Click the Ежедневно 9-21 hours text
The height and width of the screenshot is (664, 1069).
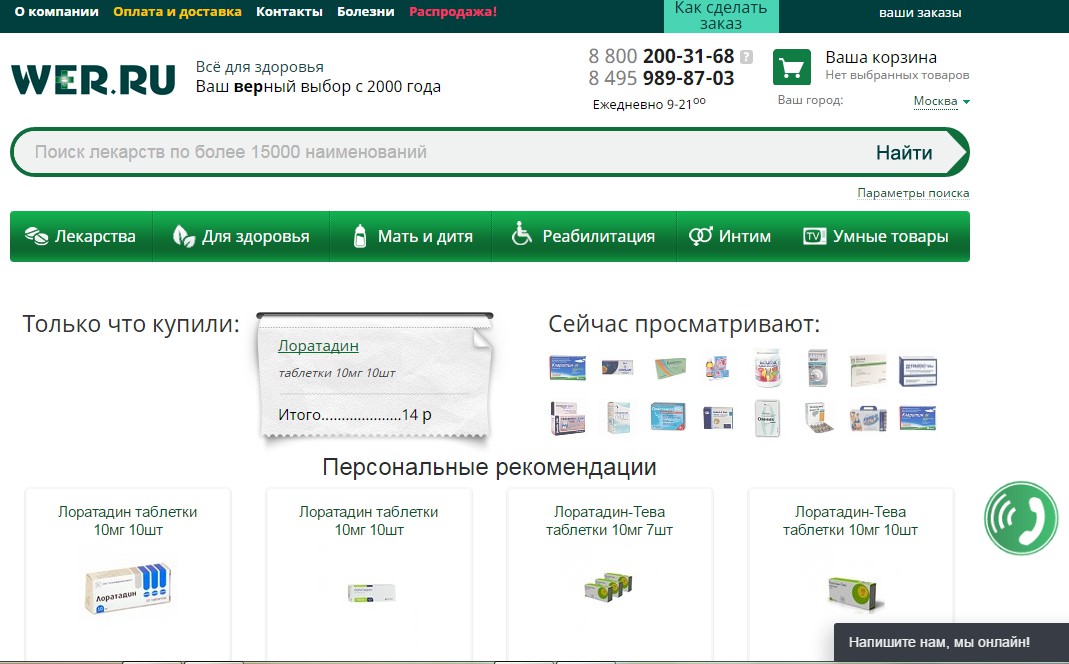[649, 104]
